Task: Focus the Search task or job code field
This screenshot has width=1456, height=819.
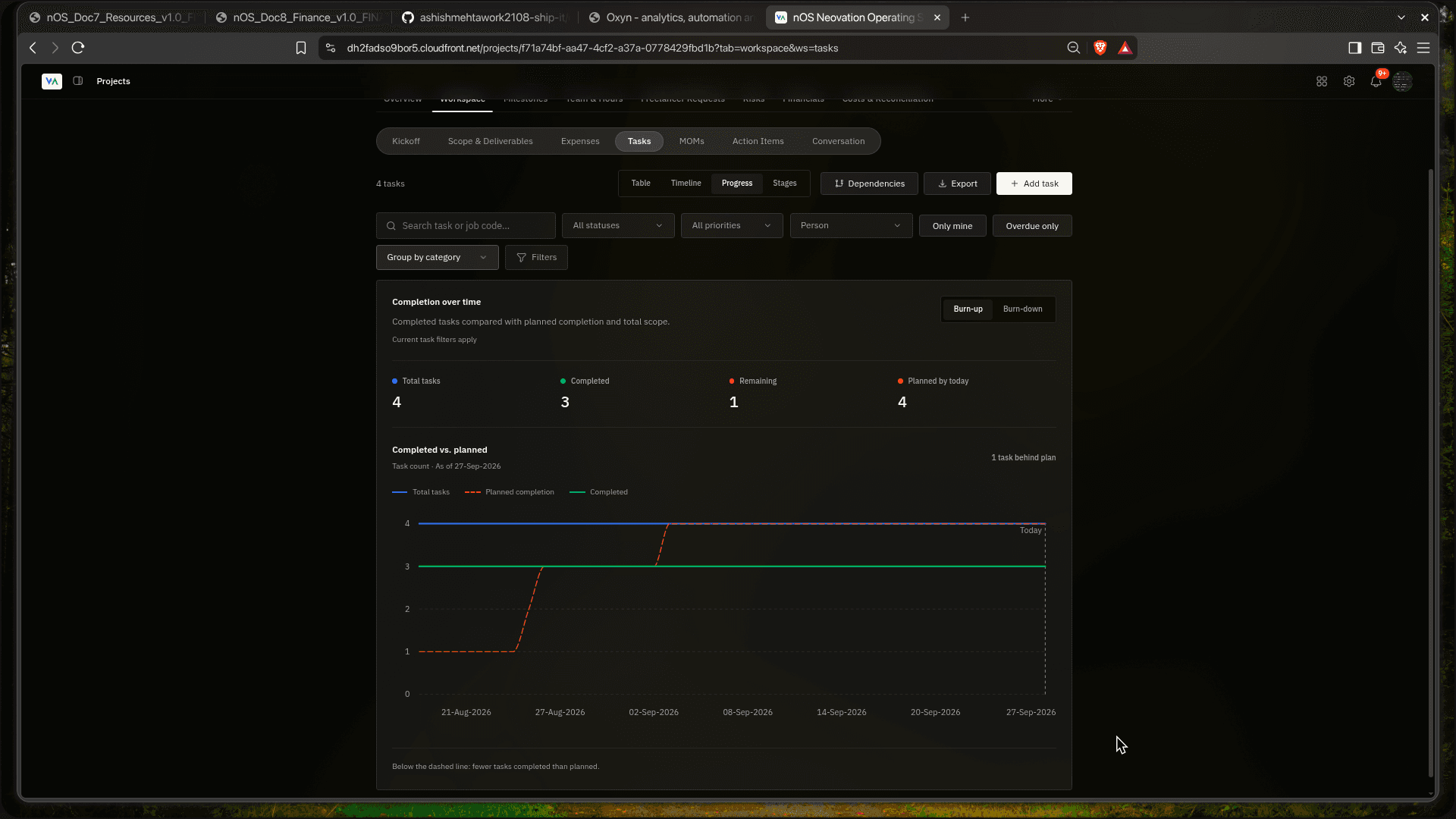Action: [466, 226]
